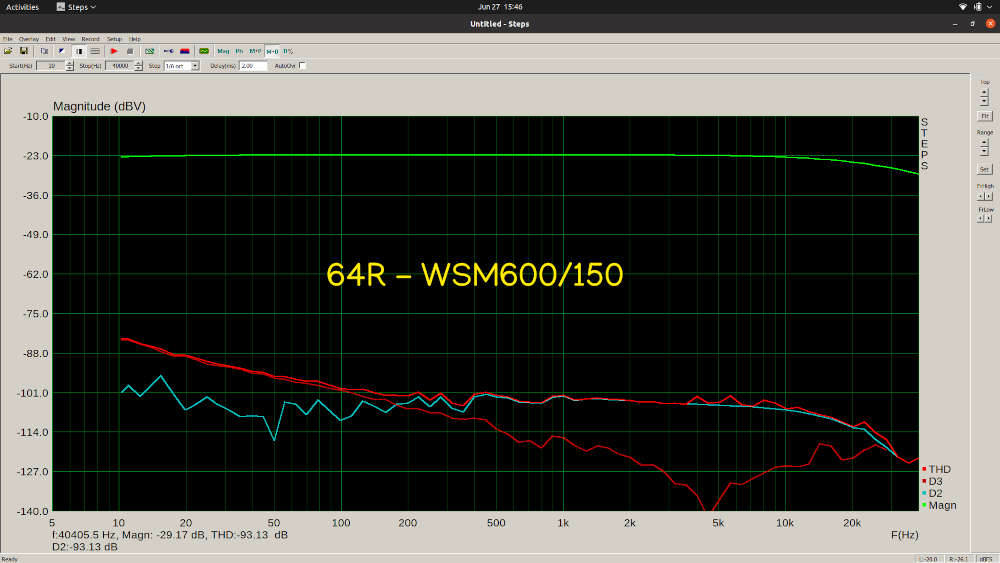Screen dimensions: 1000x563
Task: Click the Magn legend entry
Action: click(939, 506)
